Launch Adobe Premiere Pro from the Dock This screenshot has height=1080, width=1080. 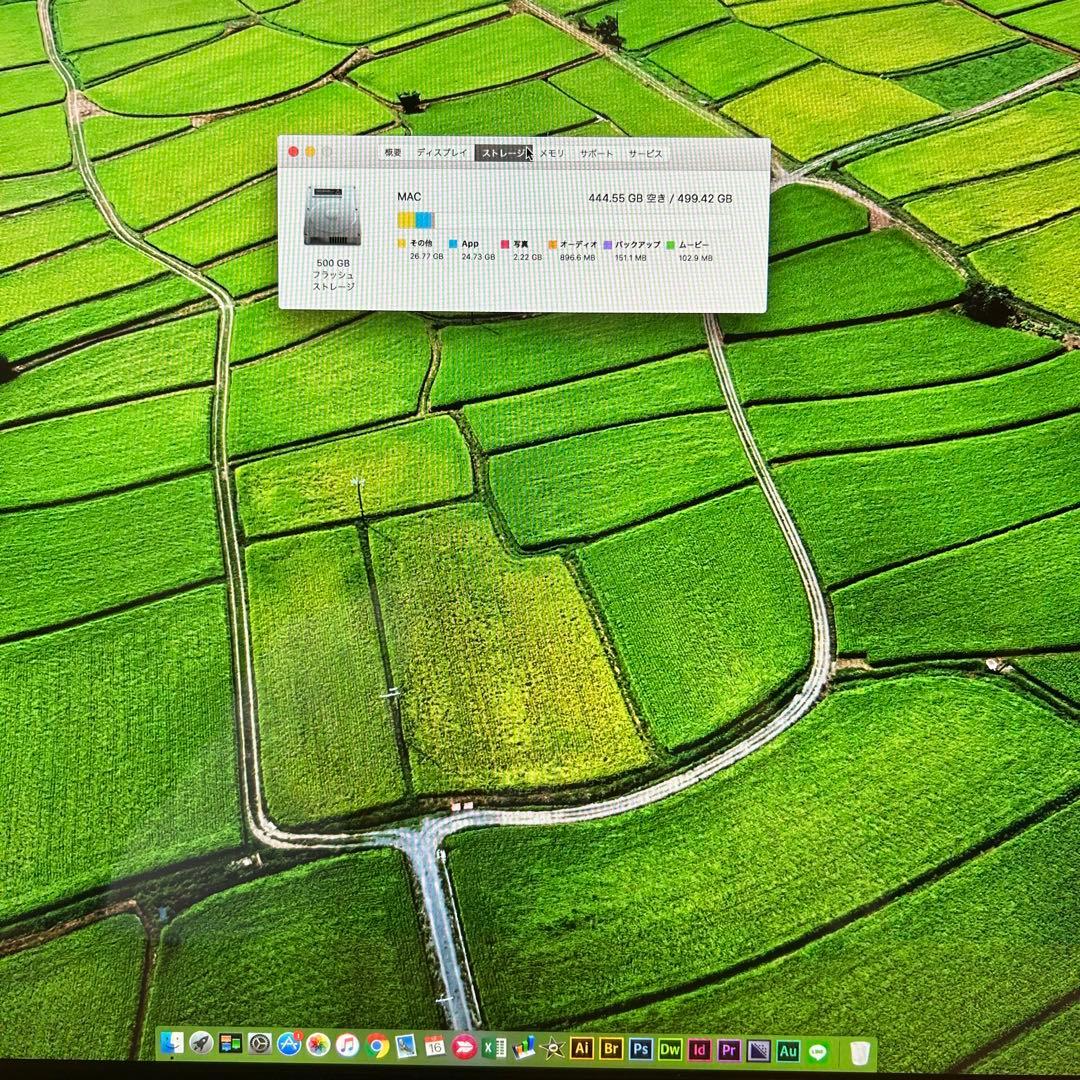[728, 1050]
